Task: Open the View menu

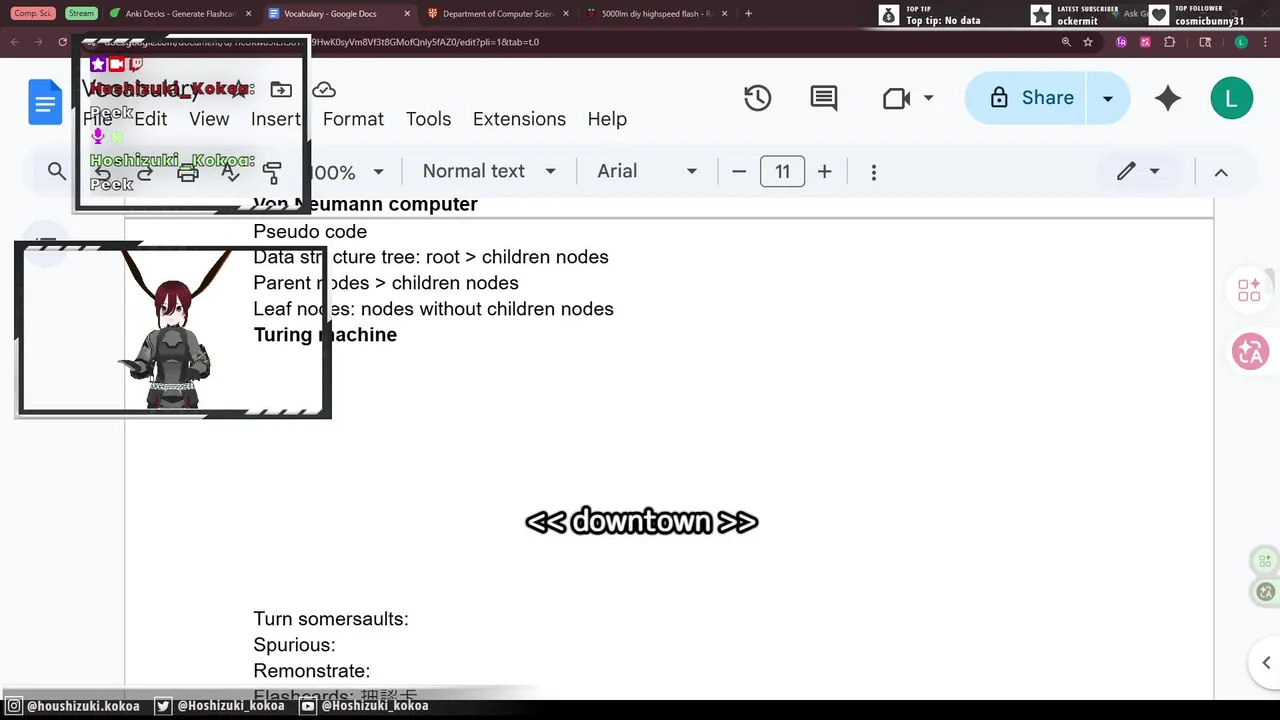Action: click(209, 119)
